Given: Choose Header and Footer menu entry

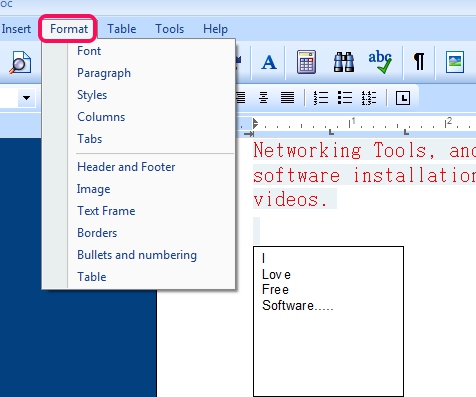Looking at the screenshot, I should pos(126,167).
